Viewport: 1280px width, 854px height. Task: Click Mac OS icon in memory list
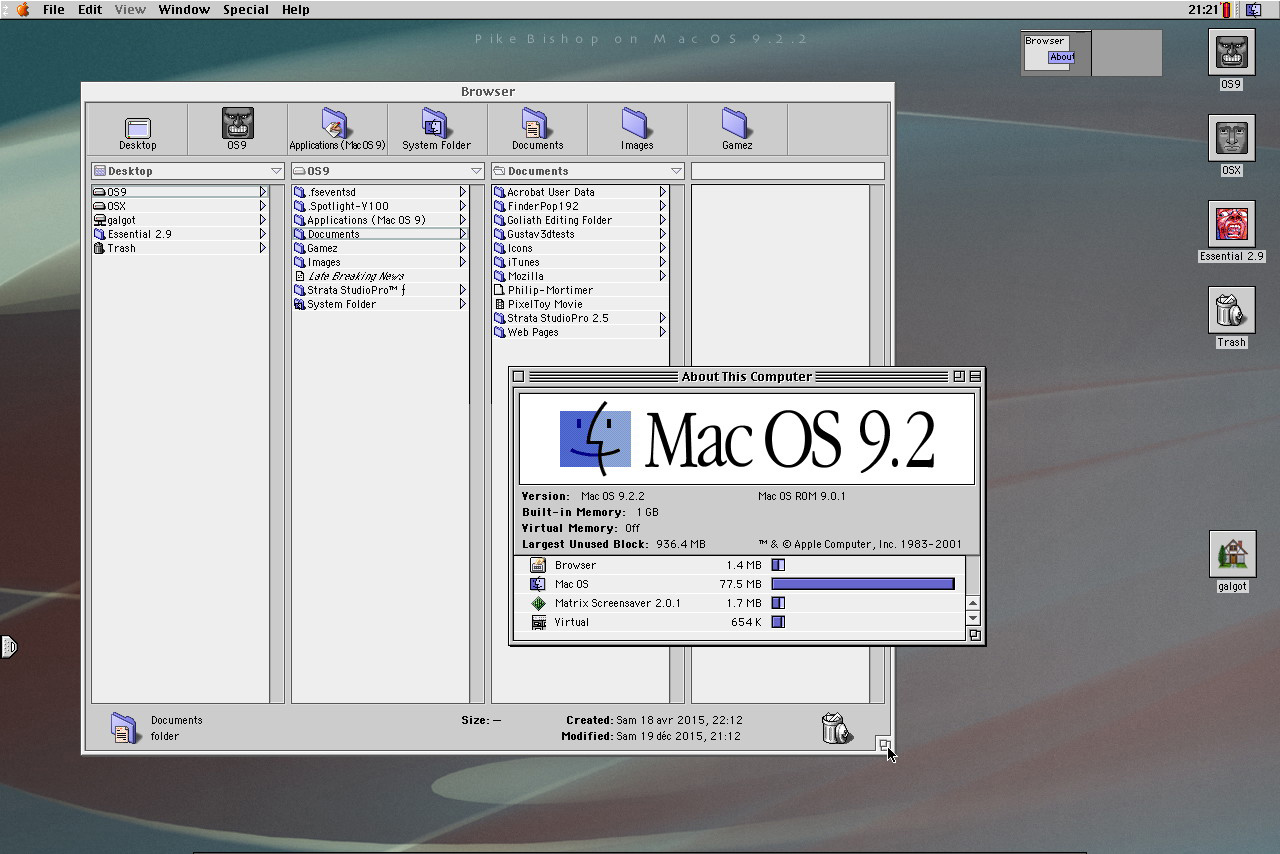click(539, 584)
